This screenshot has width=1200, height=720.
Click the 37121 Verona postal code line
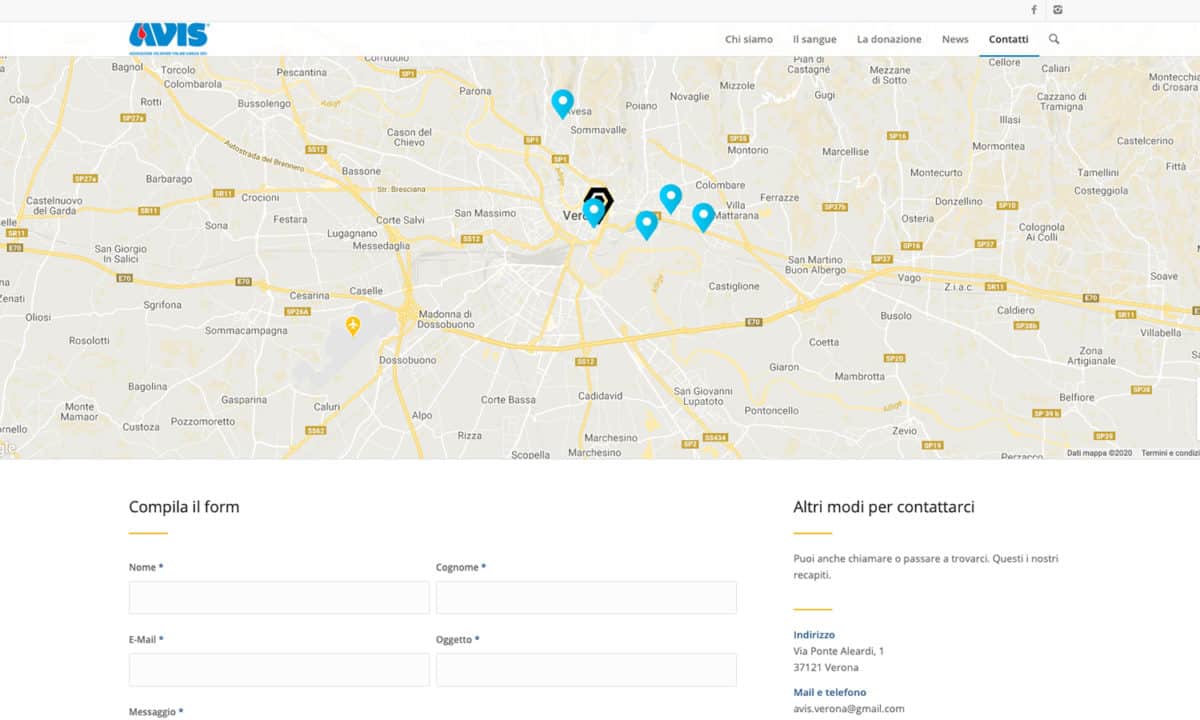[826, 668]
